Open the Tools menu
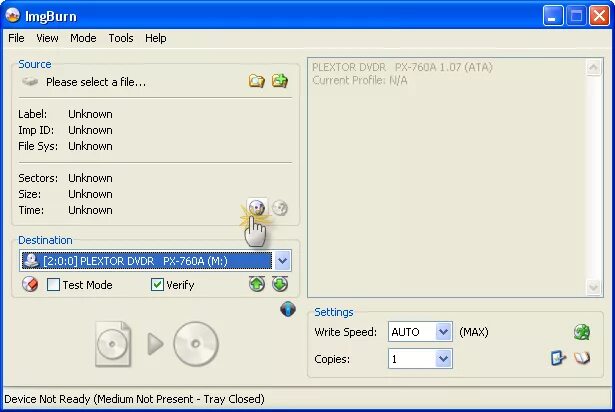 (121, 38)
